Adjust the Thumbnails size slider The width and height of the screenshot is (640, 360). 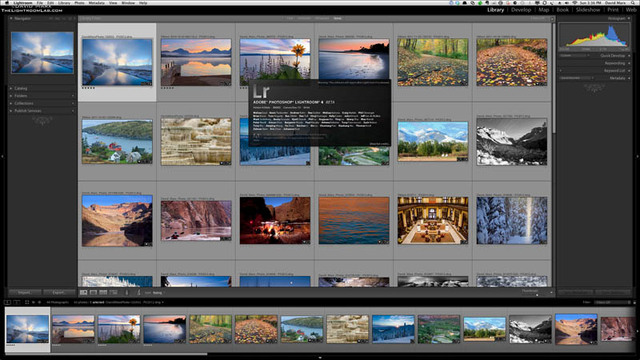point(537,294)
